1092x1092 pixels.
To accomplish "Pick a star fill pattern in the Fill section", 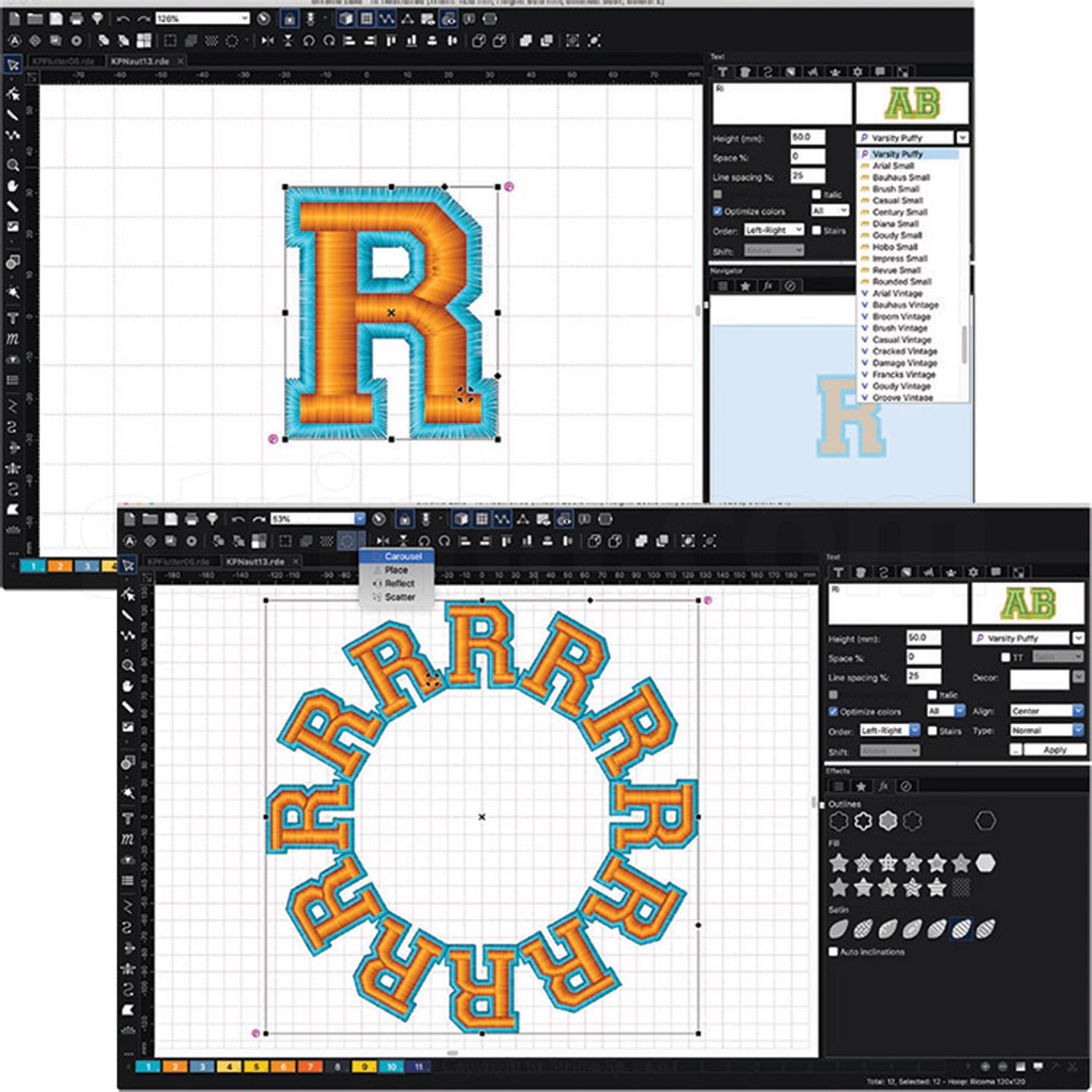I will pos(839,864).
